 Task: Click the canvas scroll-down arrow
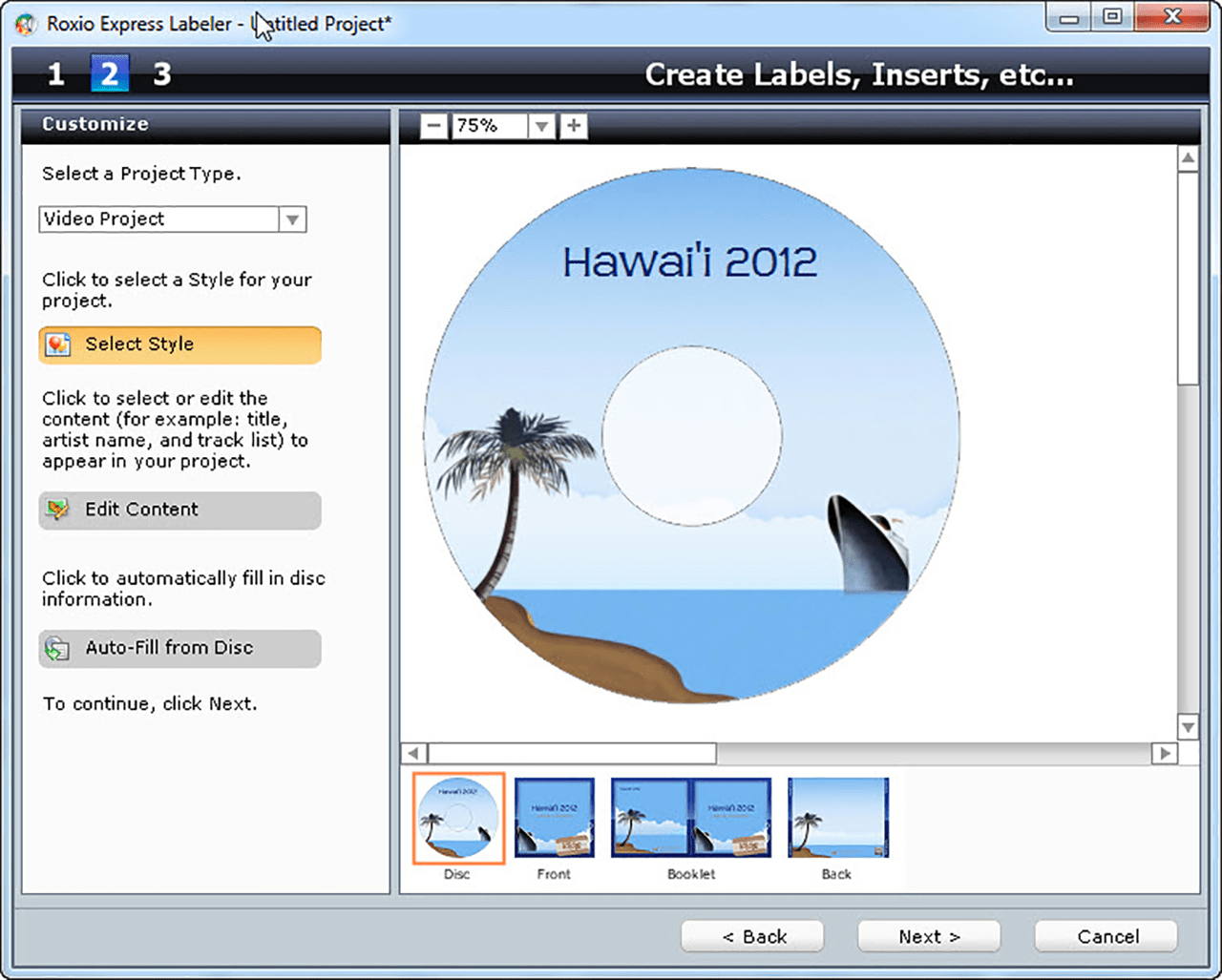(1189, 727)
